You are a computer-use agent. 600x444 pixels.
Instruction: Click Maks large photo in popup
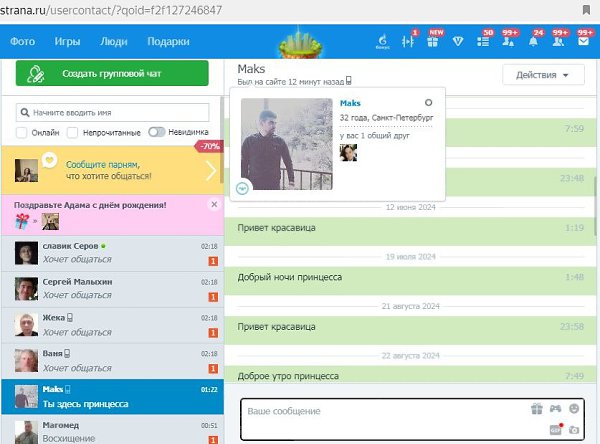(287, 144)
